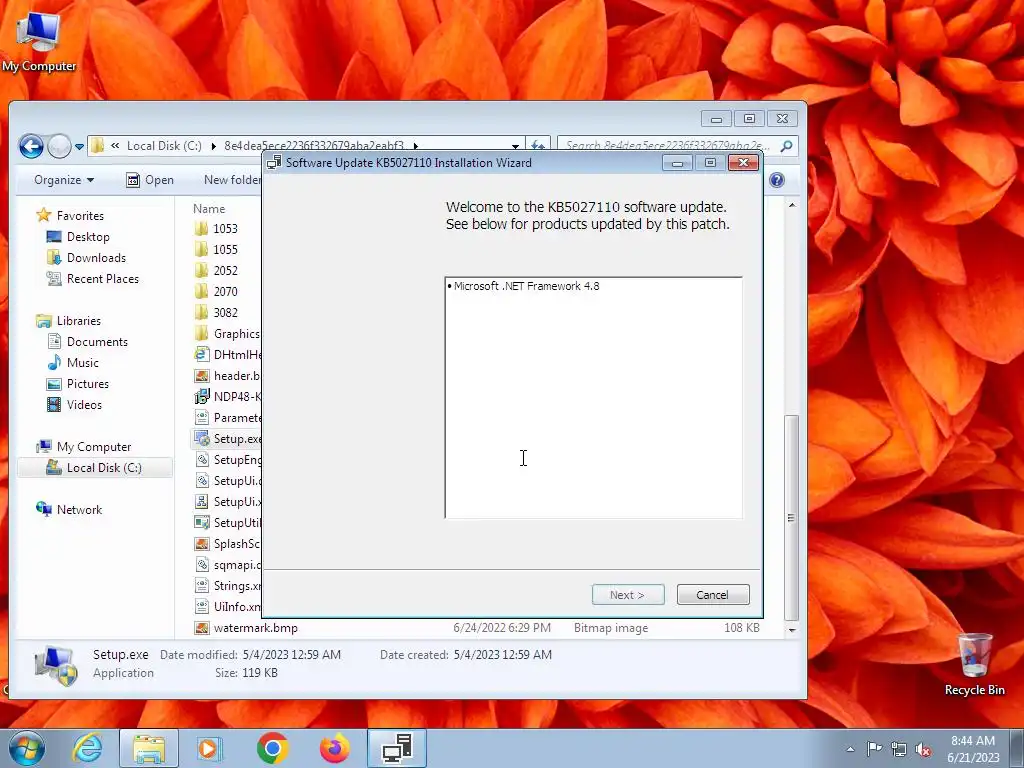This screenshot has width=1024, height=768.
Task: Open the Music library
Action: click(x=72, y=362)
